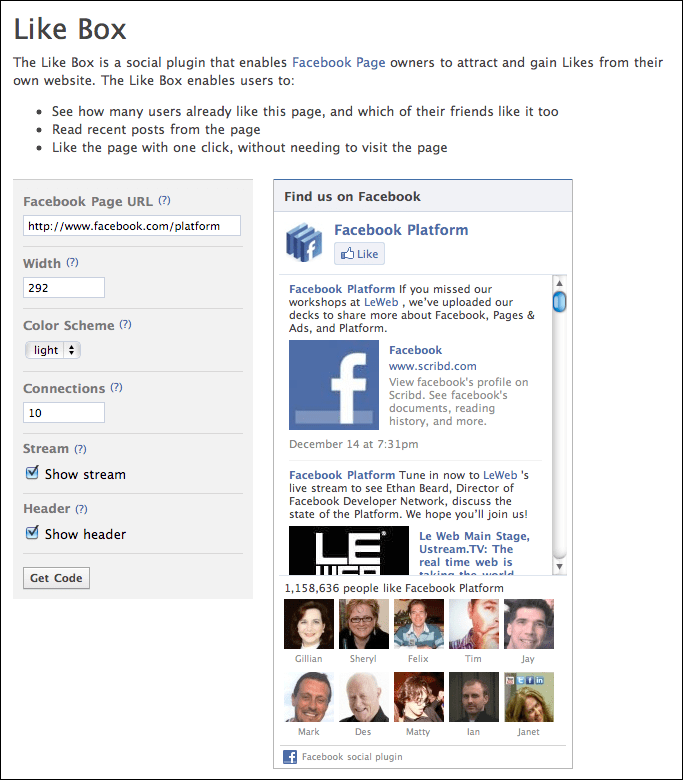Image resolution: width=683 pixels, height=780 pixels.
Task: Click '1,158,636 people like Facebook Platform' text
Action: click(x=394, y=588)
